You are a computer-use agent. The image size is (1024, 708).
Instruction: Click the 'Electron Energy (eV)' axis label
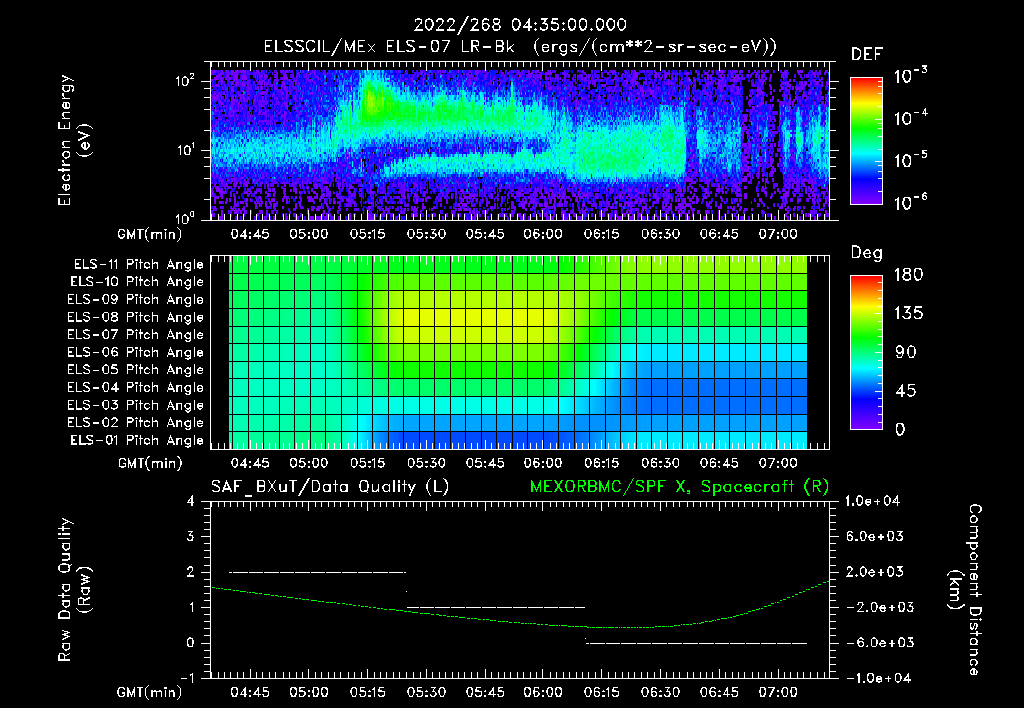[74, 140]
